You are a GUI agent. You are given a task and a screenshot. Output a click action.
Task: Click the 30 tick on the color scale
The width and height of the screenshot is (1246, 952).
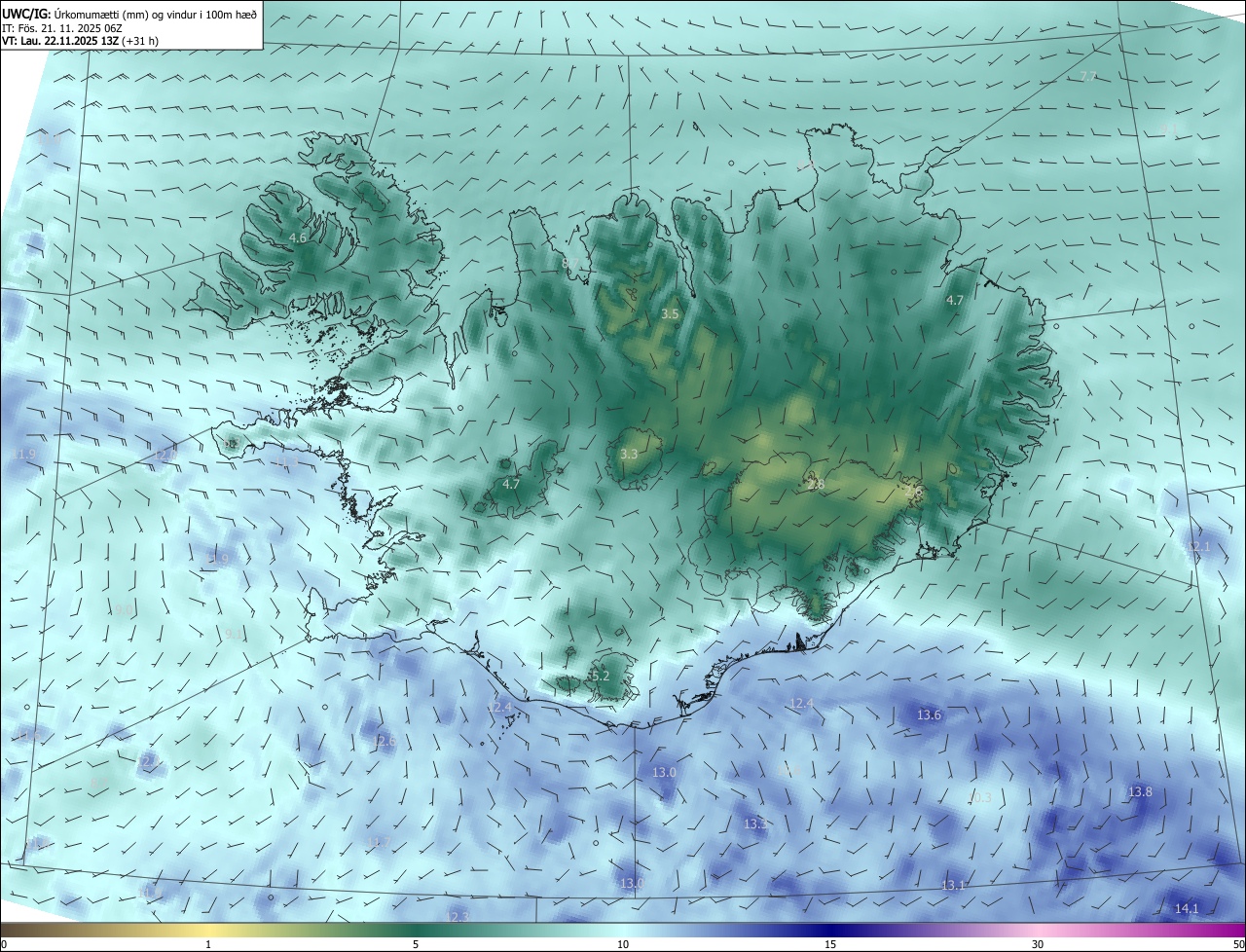point(1038,944)
